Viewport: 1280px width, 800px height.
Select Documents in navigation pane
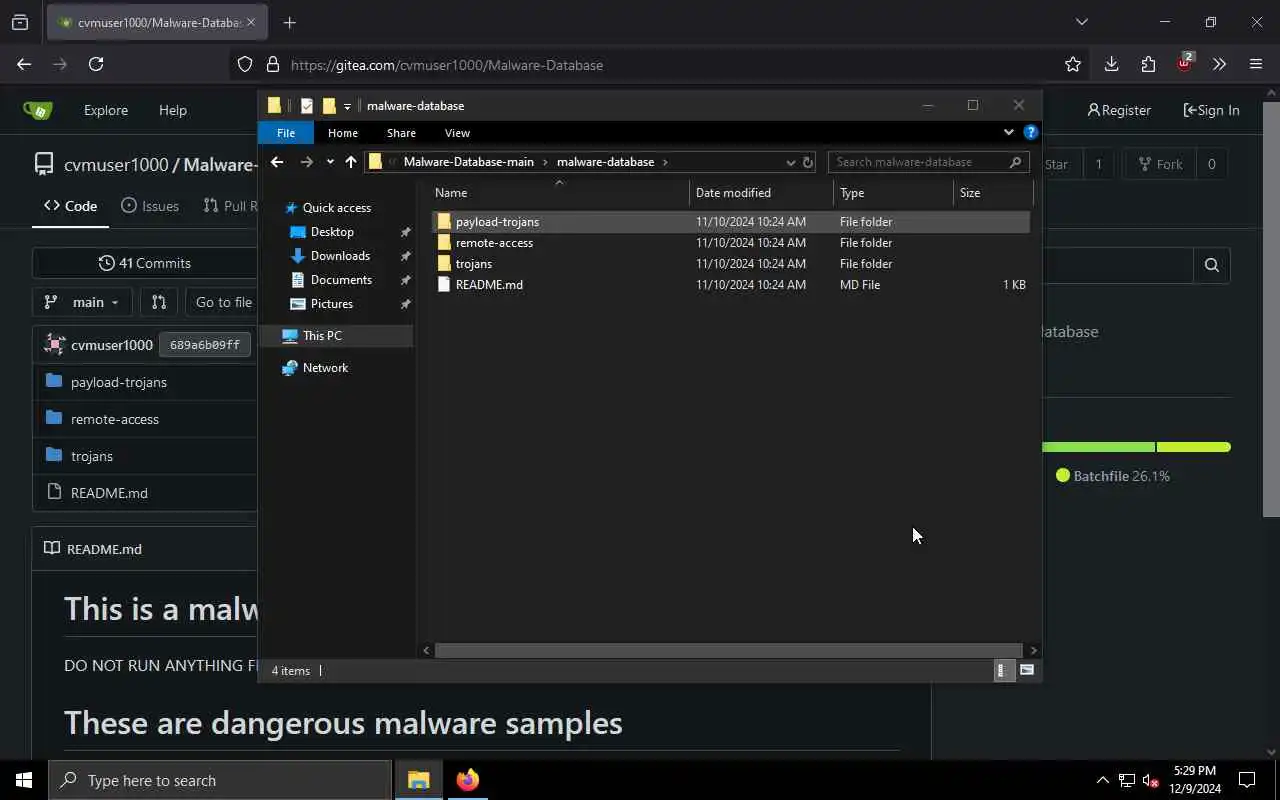pos(341,280)
